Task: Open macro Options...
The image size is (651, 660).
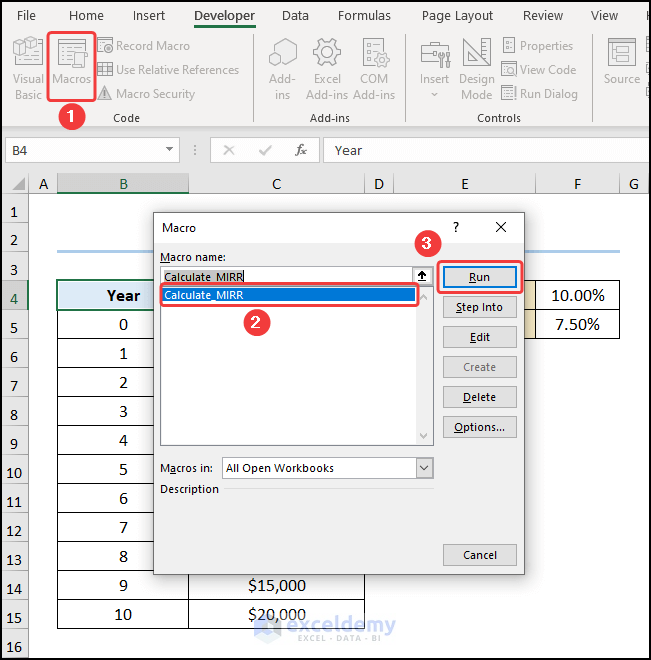Action: coord(480,427)
